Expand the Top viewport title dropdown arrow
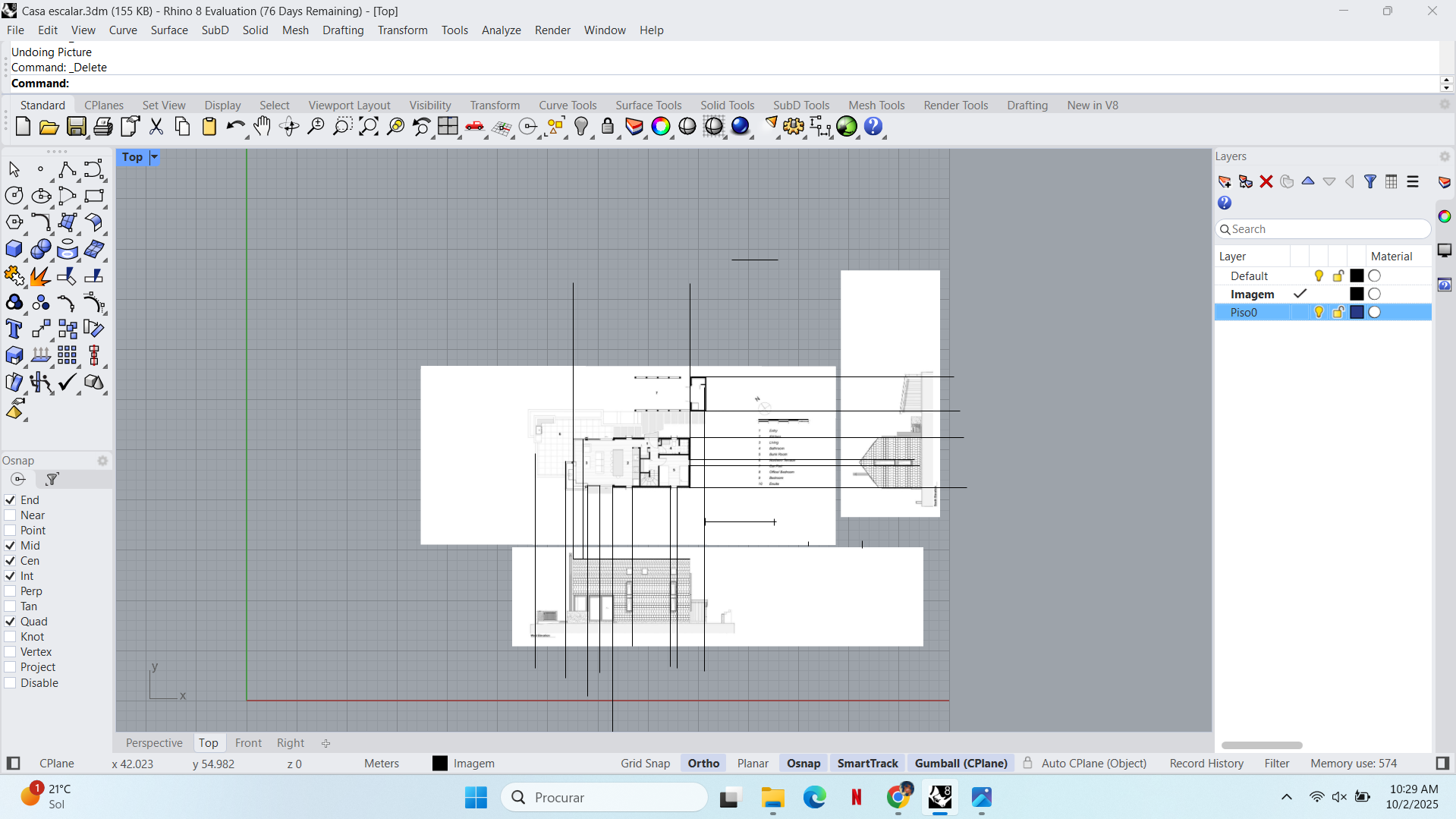Image resolution: width=1456 pixels, height=819 pixels. pos(154,157)
